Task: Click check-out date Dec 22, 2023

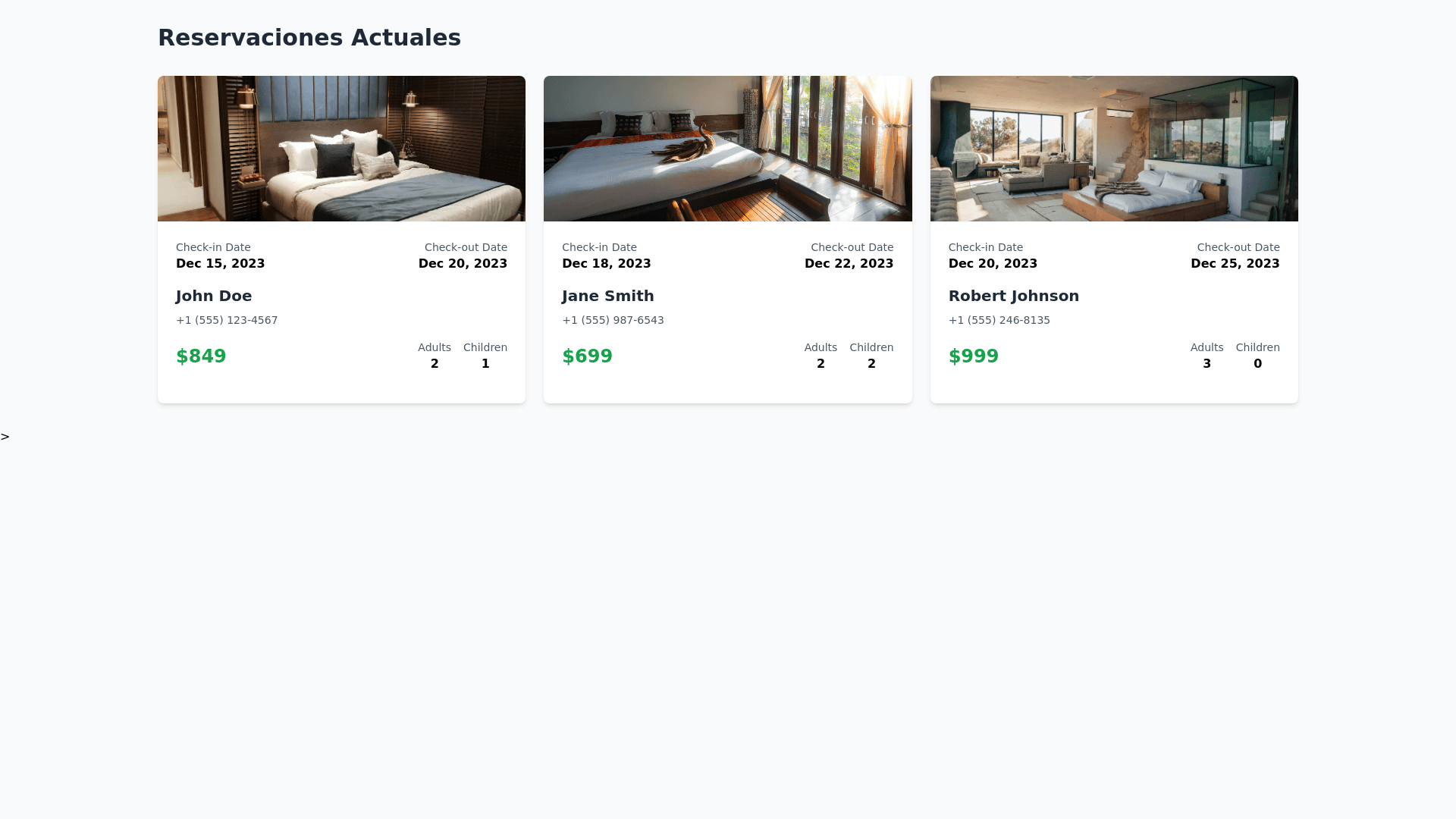Action: tap(849, 264)
